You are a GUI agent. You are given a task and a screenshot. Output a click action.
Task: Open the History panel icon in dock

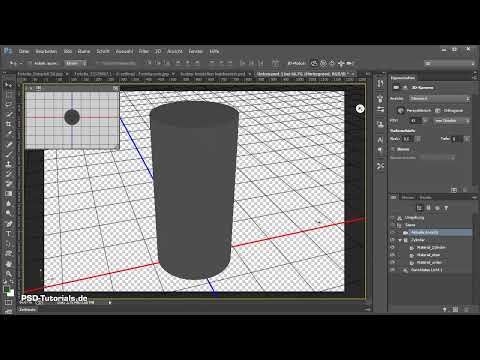point(380,83)
